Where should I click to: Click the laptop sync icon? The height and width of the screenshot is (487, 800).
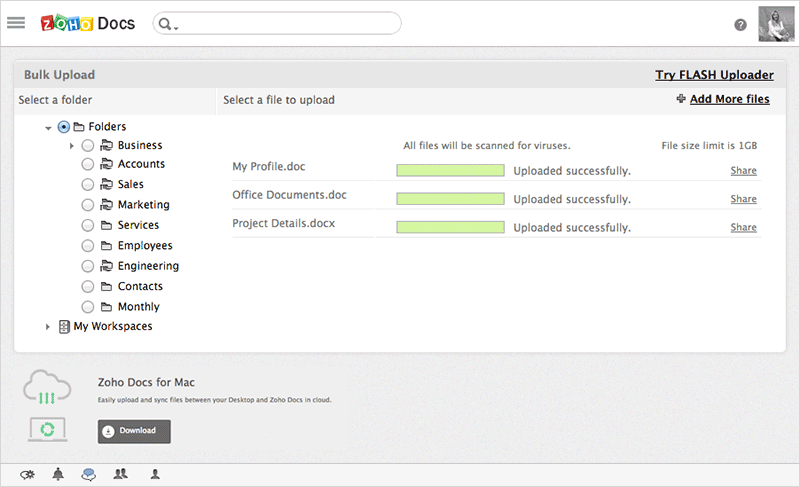(x=47, y=429)
